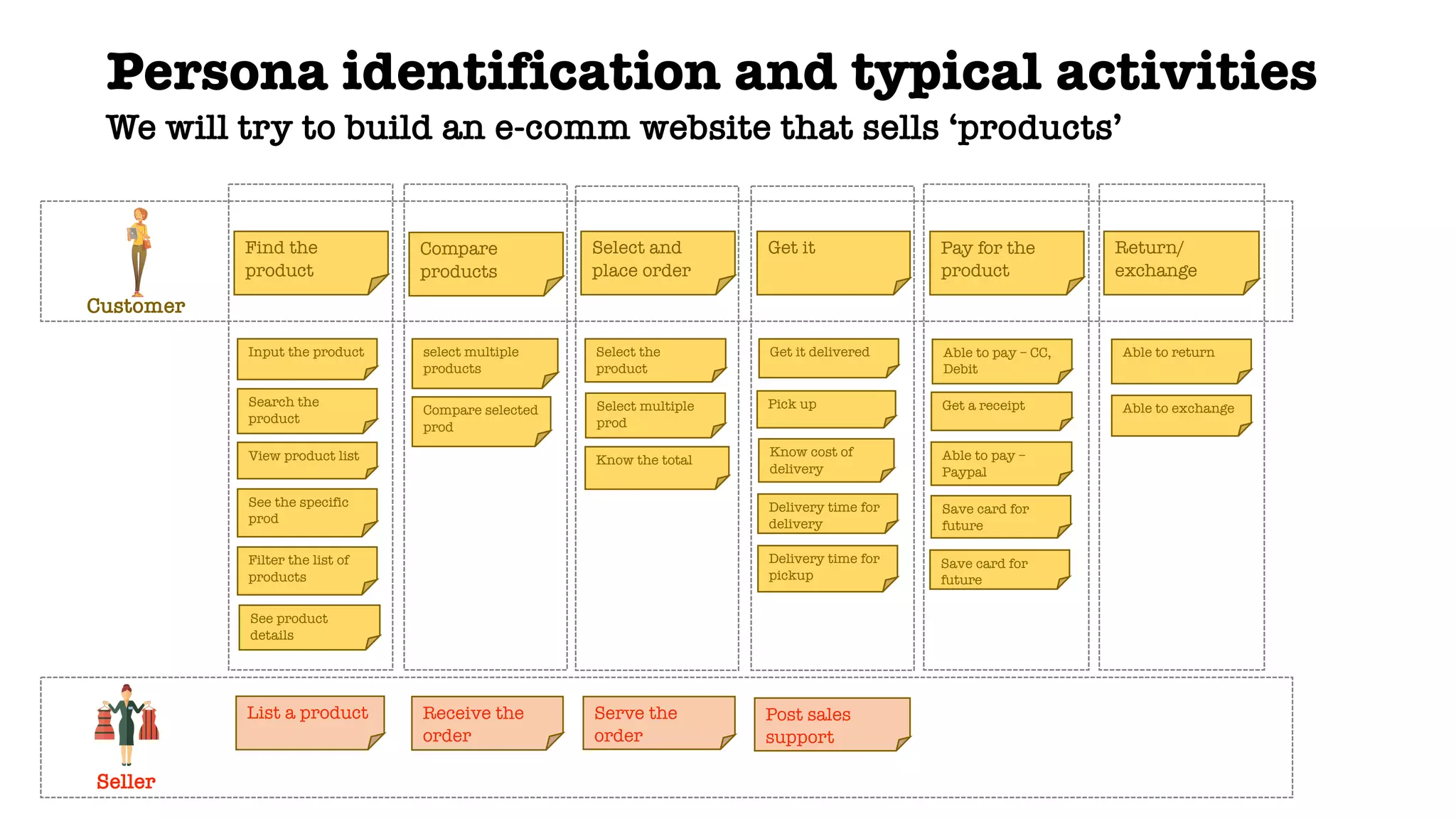This screenshot has width=1456, height=819.
Task: Select the 'Compare products' sticky note
Action: [x=485, y=263]
